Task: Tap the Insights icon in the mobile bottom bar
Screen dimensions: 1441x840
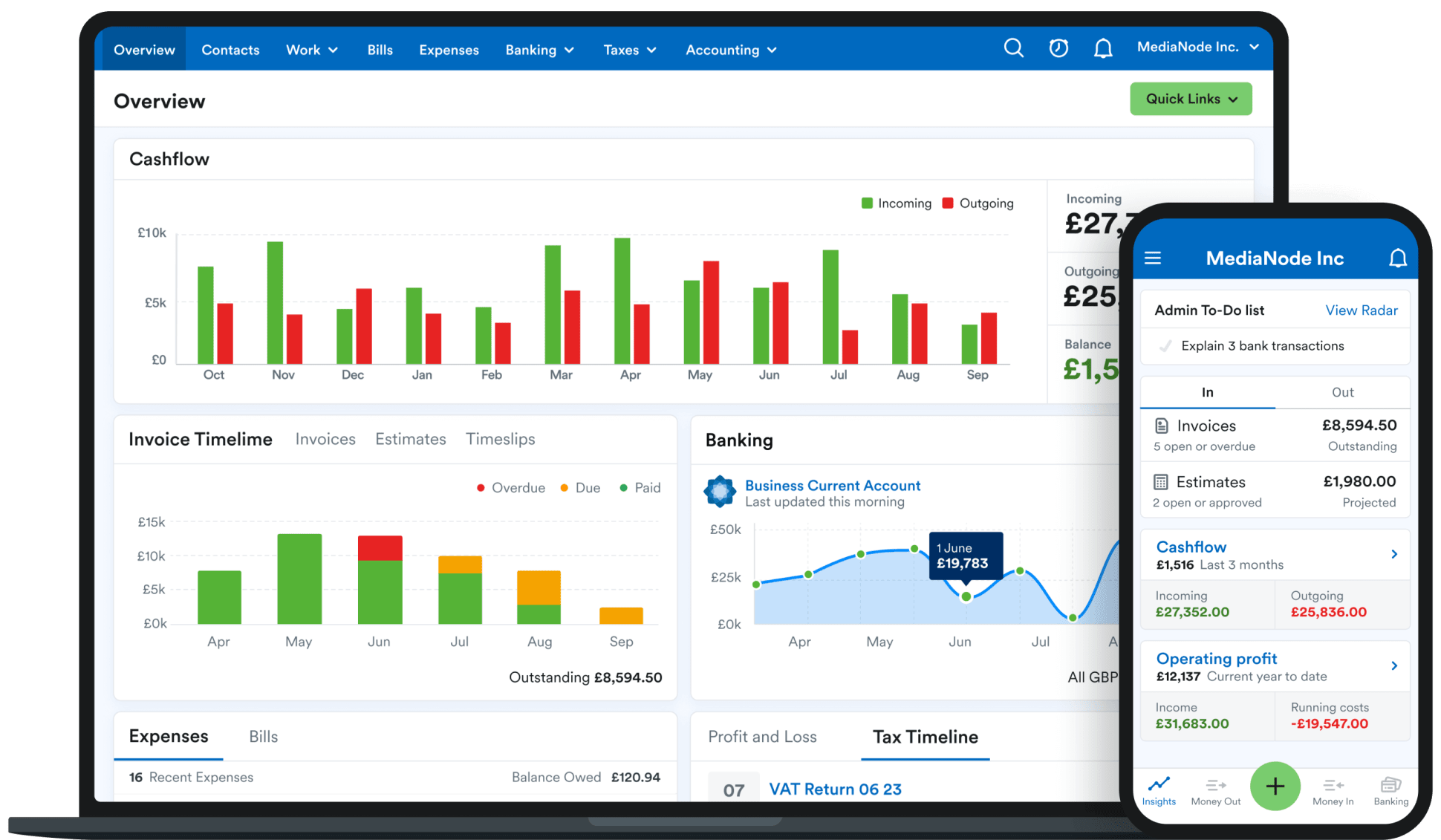Action: click(x=1158, y=789)
